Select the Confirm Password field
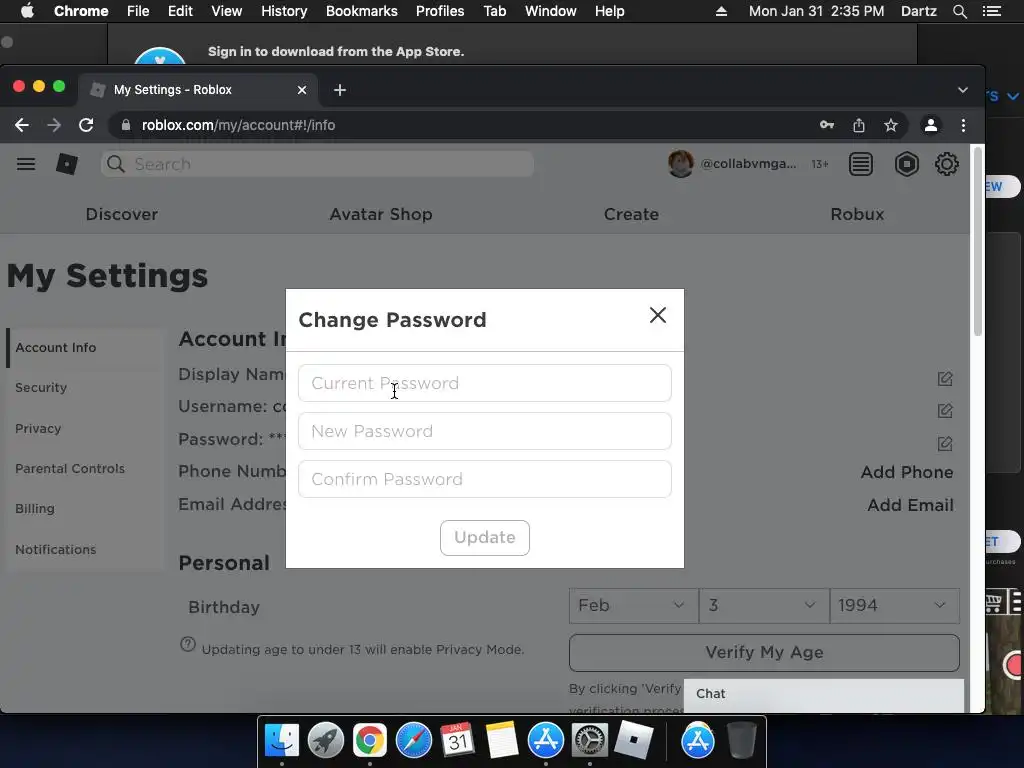The image size is (1024, 768). [x=485, y=479]
